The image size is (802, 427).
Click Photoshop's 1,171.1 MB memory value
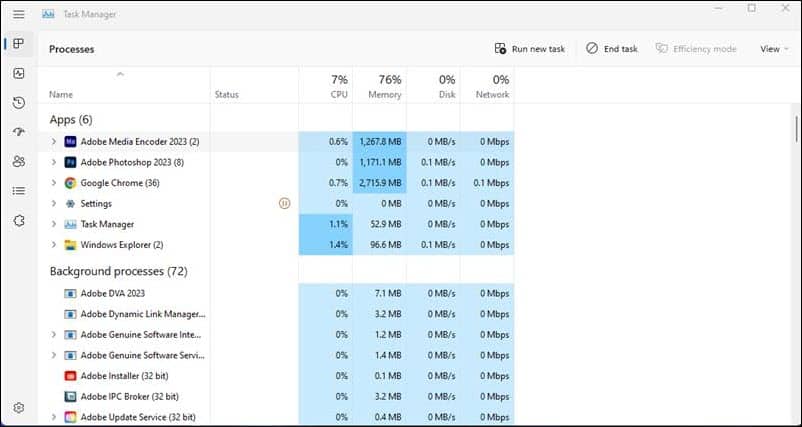pyautogui.click(x=380, y=162)
